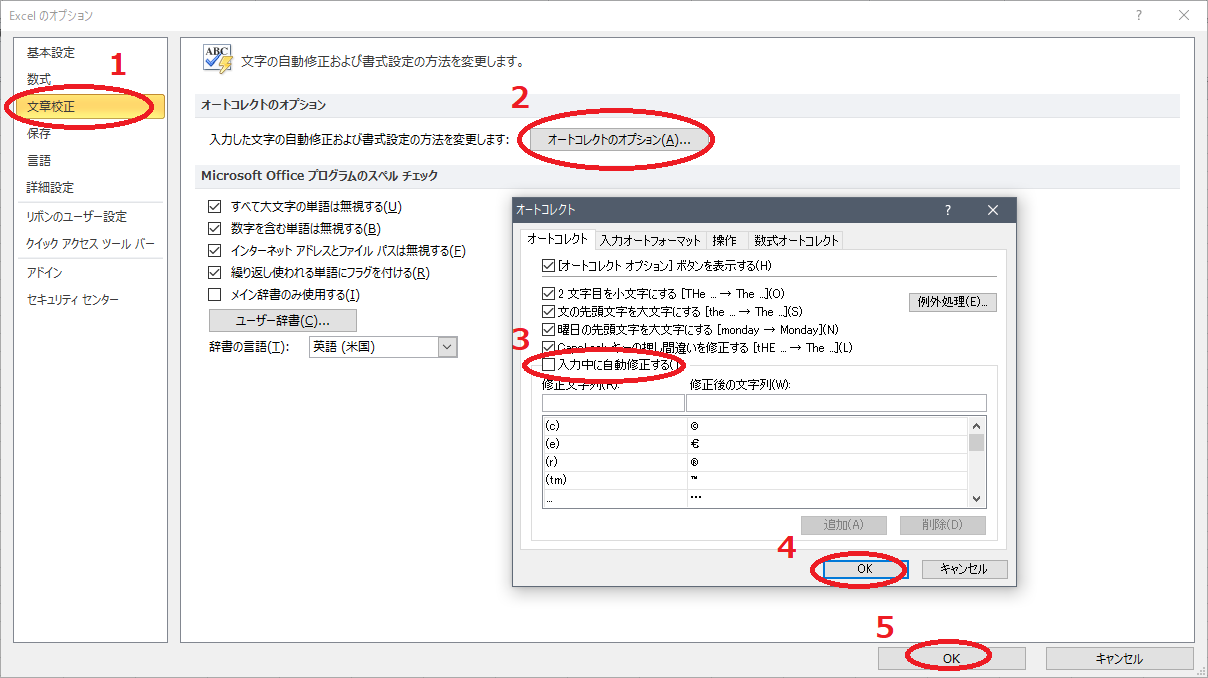Toggle 文の先頭文字を大文字にする checkbox
Screen dimensions: 1208x678
(547, 312)
